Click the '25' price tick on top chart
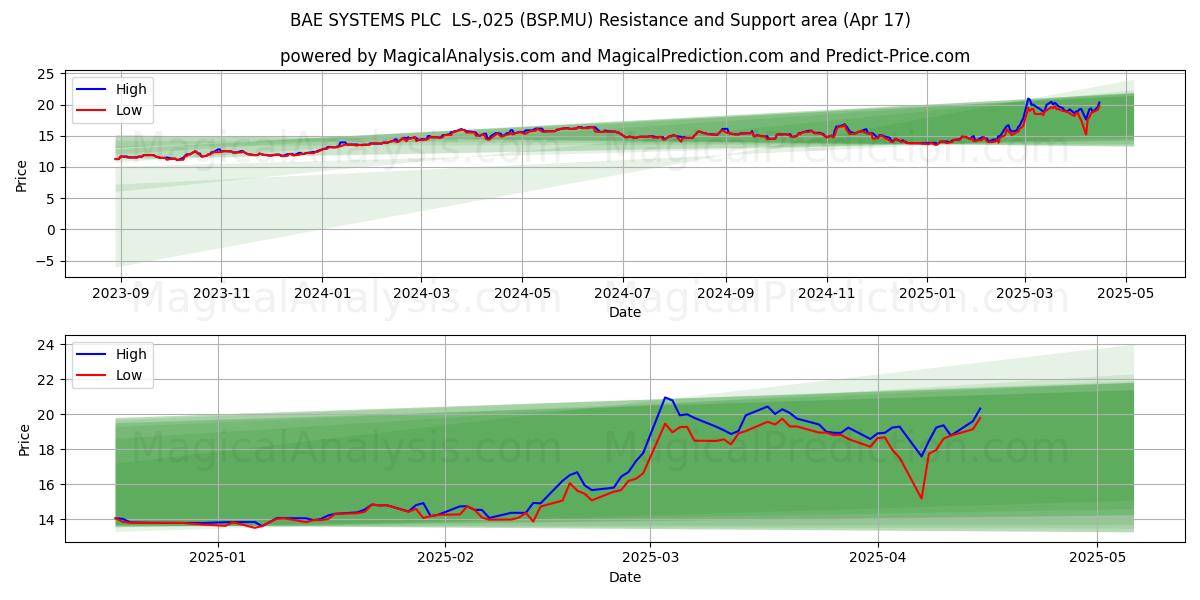 (x=47, y=74)
